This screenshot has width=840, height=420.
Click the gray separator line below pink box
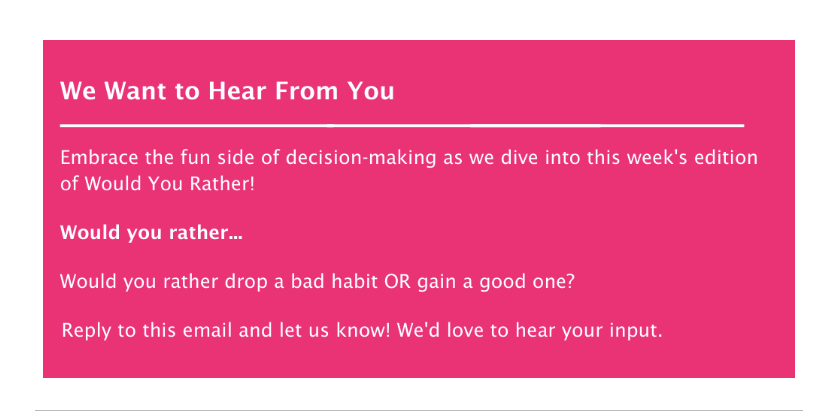pyautogui.click(x=419, y=410)
